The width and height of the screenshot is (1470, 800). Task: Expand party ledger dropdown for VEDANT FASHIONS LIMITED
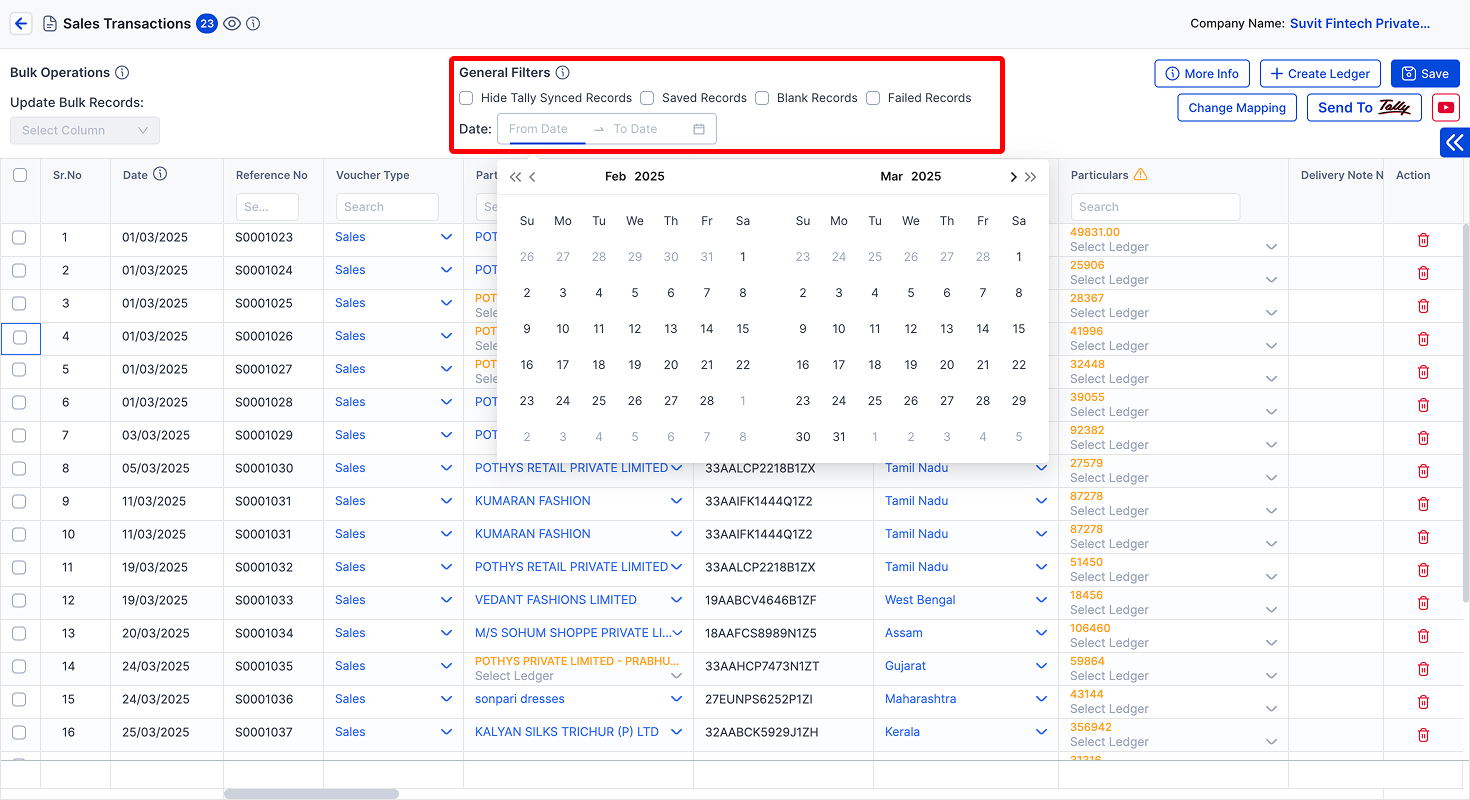click(677, 600)
